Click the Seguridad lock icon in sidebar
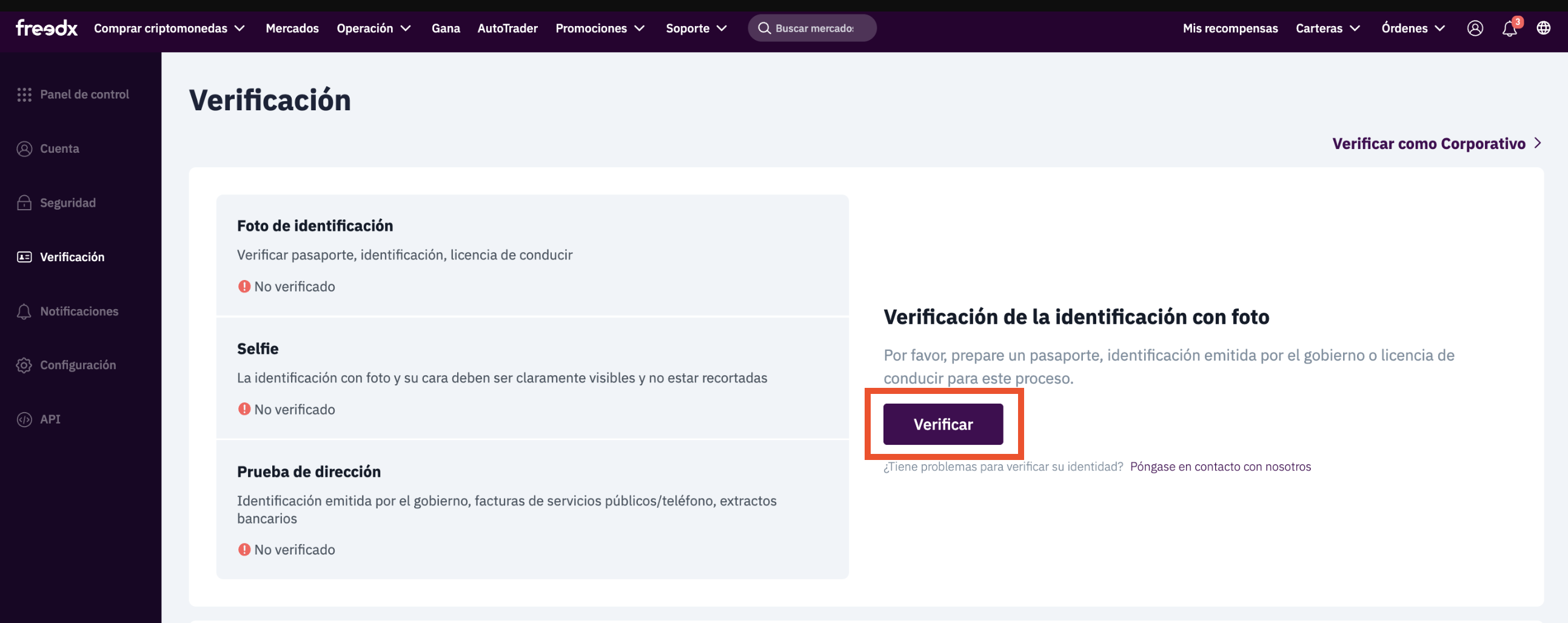The width and height of the screenshot is (1568, 623). (x=24, y=202)
